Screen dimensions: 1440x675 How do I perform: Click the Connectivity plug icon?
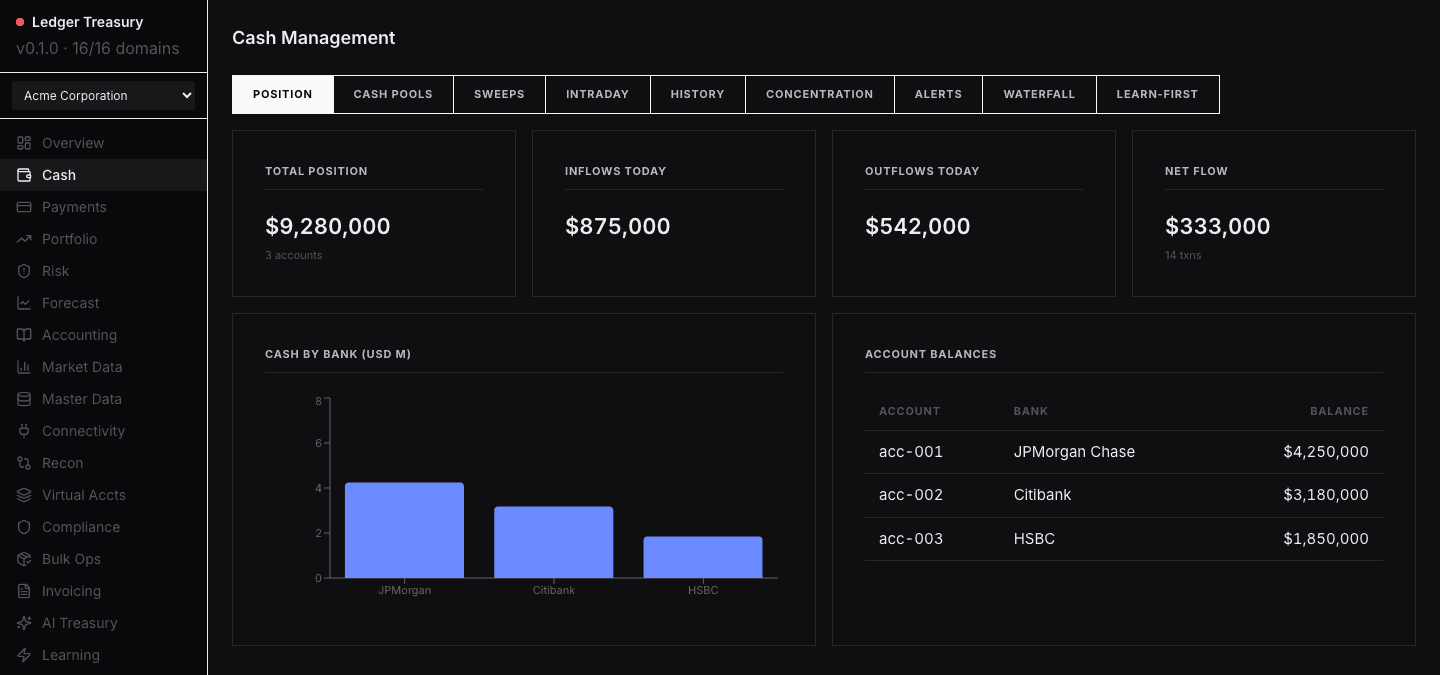point(24,431)
